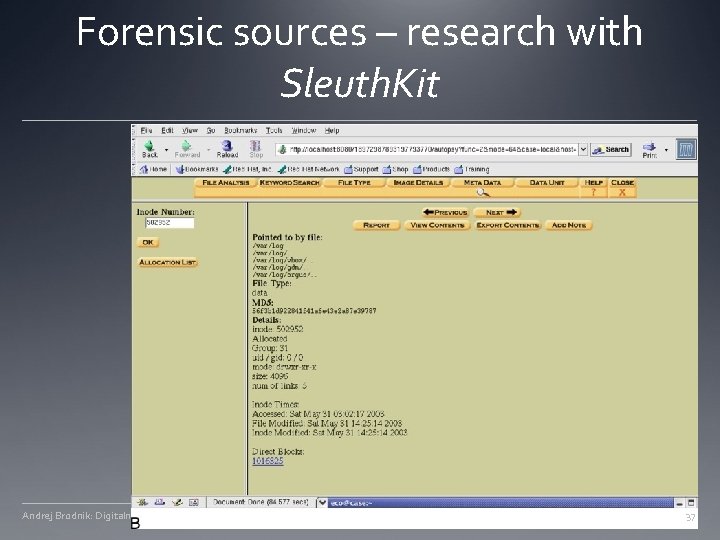This screenshot has width=720, height=540.
Task: Switch to the Meta Data tab
Action: [x=482, y=183]
